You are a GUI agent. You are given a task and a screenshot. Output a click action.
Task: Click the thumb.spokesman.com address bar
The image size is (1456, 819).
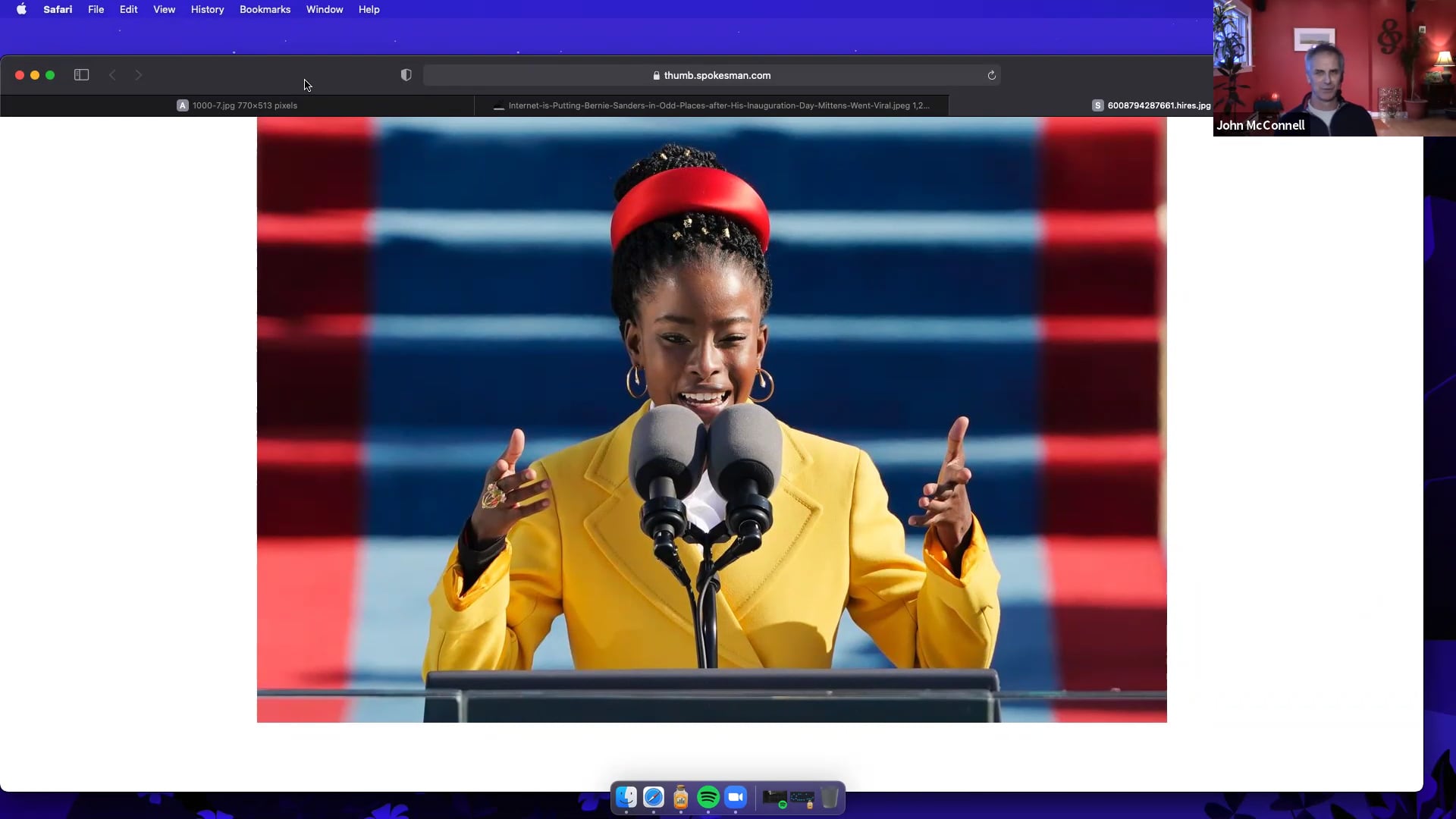tap(711, 75)
